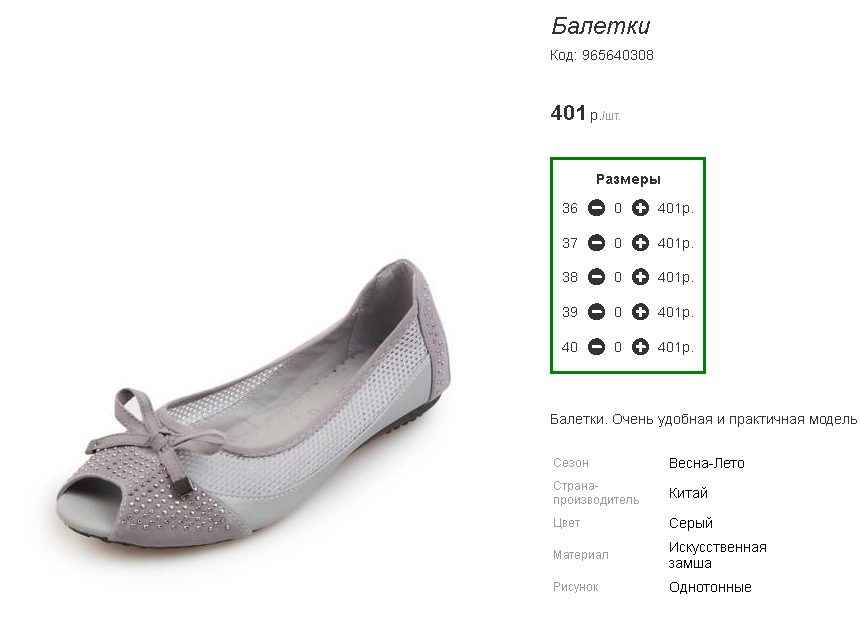
Task: Click the Искусственная замша material value
Action: click(x=717, y=555)
